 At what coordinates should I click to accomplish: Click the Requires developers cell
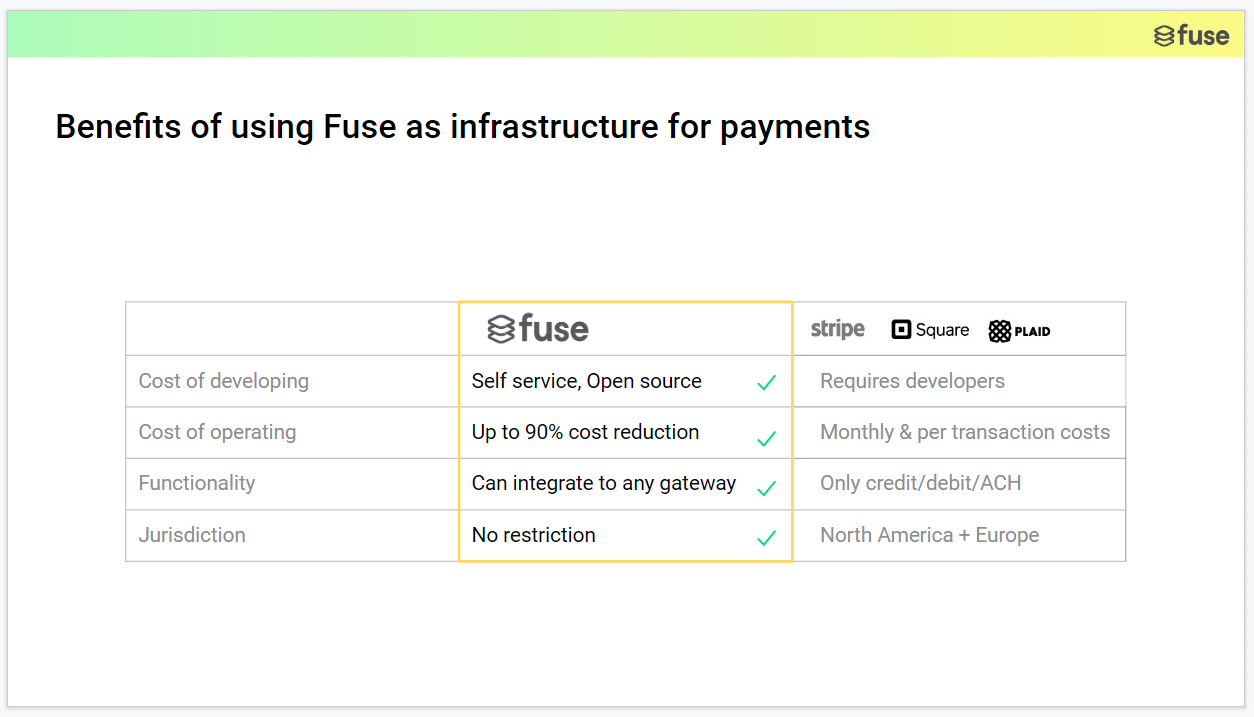912,381
